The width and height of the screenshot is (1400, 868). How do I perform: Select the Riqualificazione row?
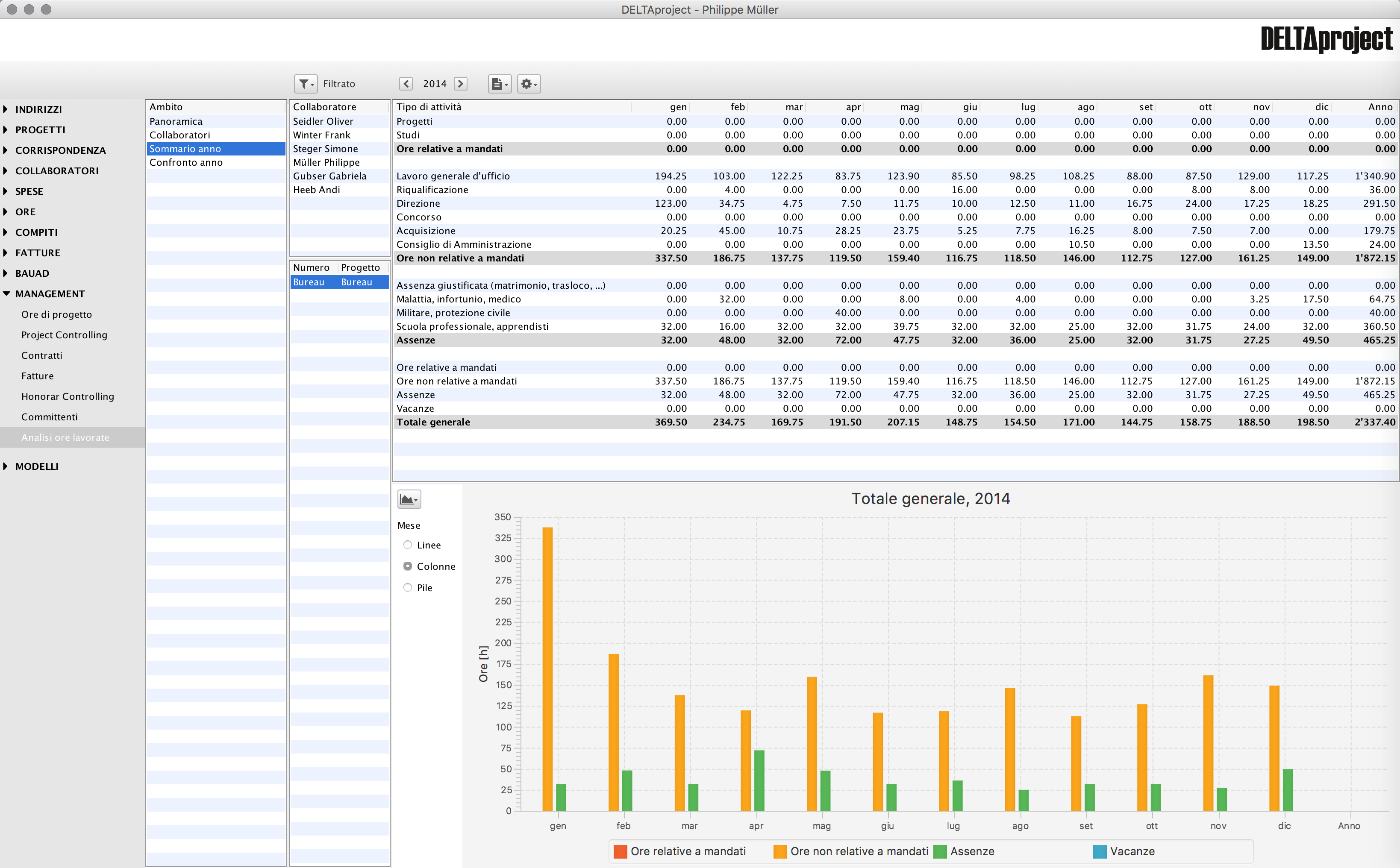coord(895,190)
